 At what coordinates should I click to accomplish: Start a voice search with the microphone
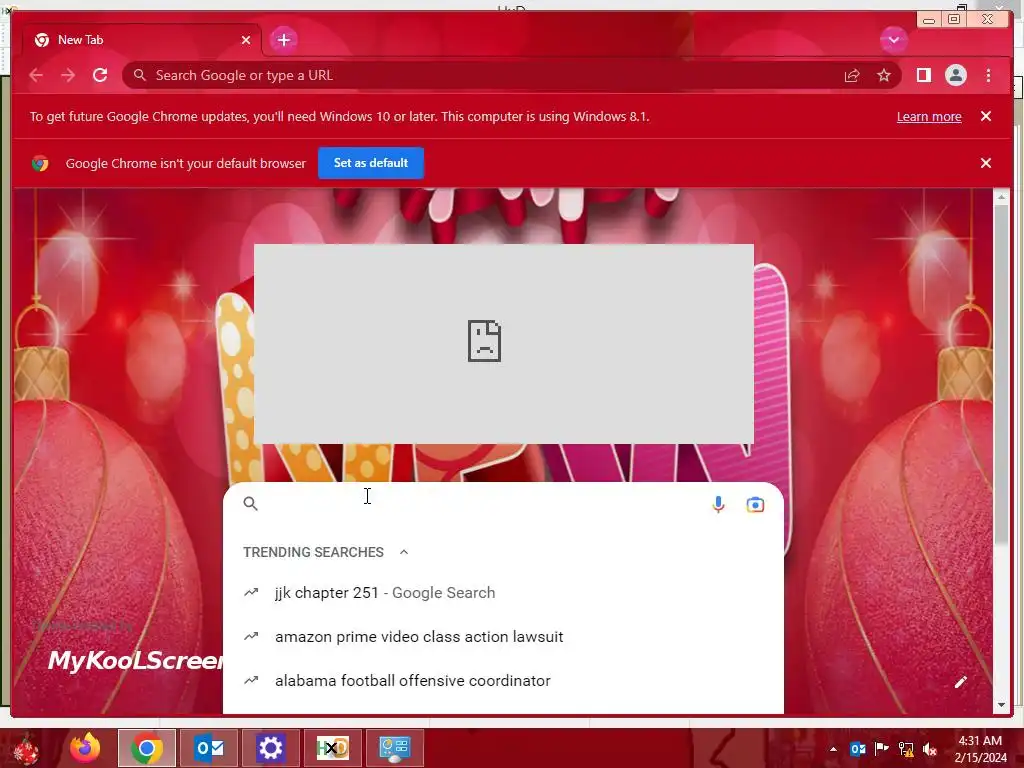click(718, 504)
